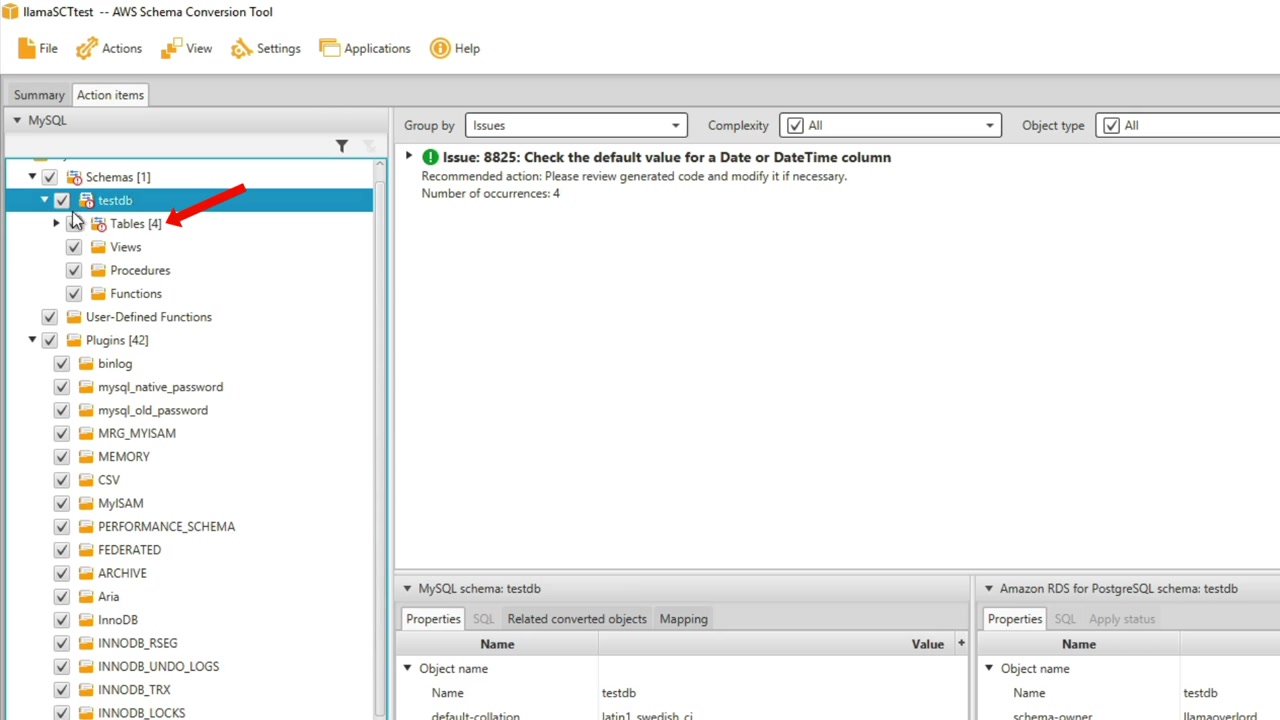Open the Group by Issues dropdown
Image resolution: width=1280 pixels, height=720 pixels.
[x=576, y=126]
